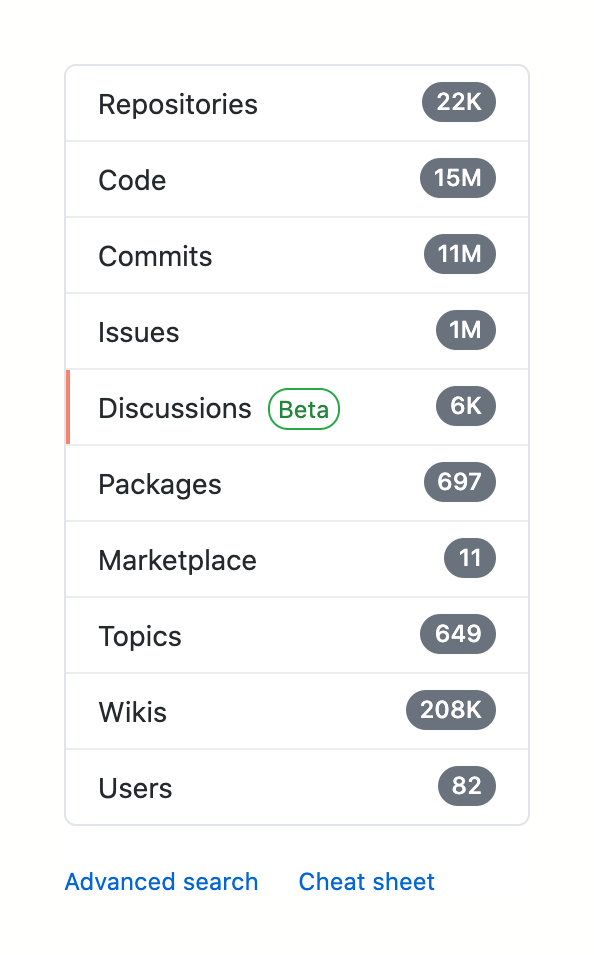
Task: Browse the Packages results
Action: pos(159,483)
